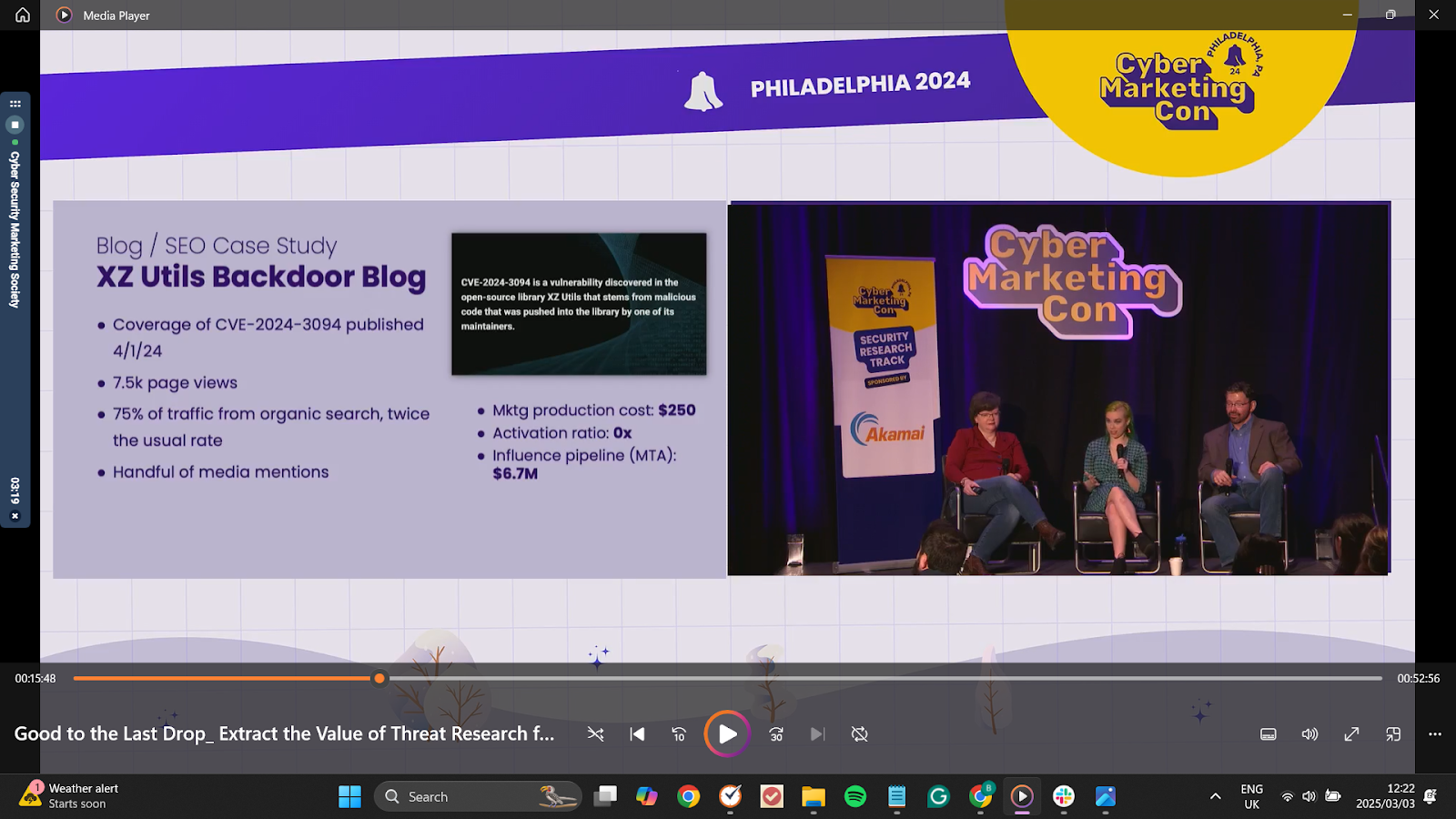
Task: Open the Wi-Fi network settings
Action: [1287, 796]
